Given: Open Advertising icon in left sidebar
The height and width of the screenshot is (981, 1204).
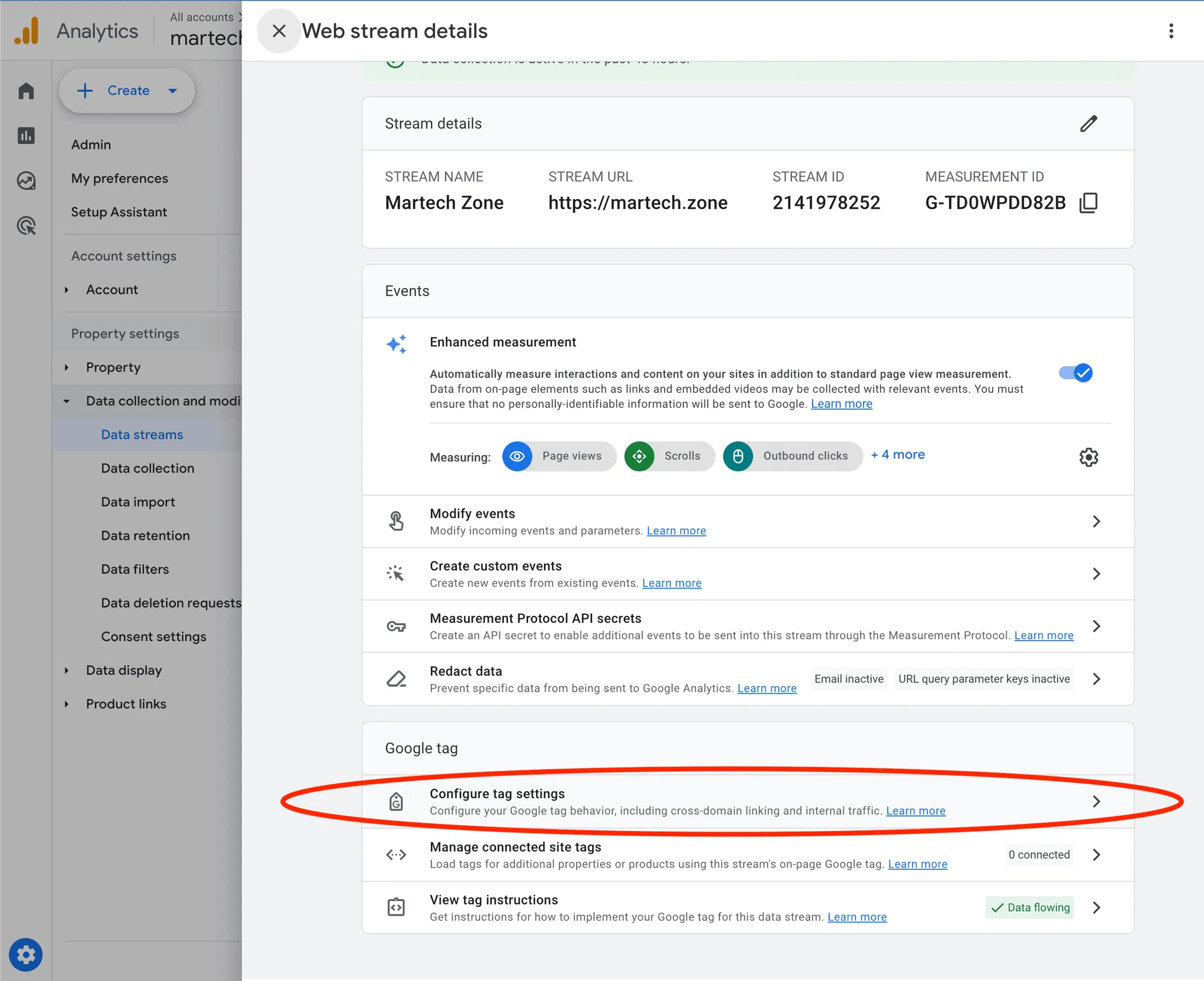Looking at the screenshot, I should 26,226.
